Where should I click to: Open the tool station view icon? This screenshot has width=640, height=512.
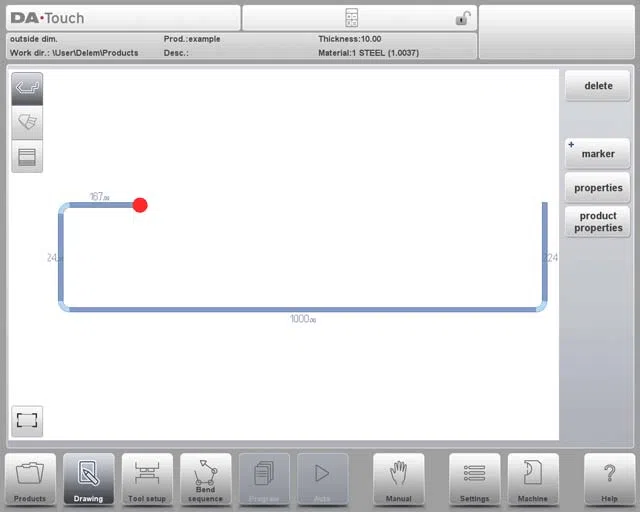pos(27,157)
